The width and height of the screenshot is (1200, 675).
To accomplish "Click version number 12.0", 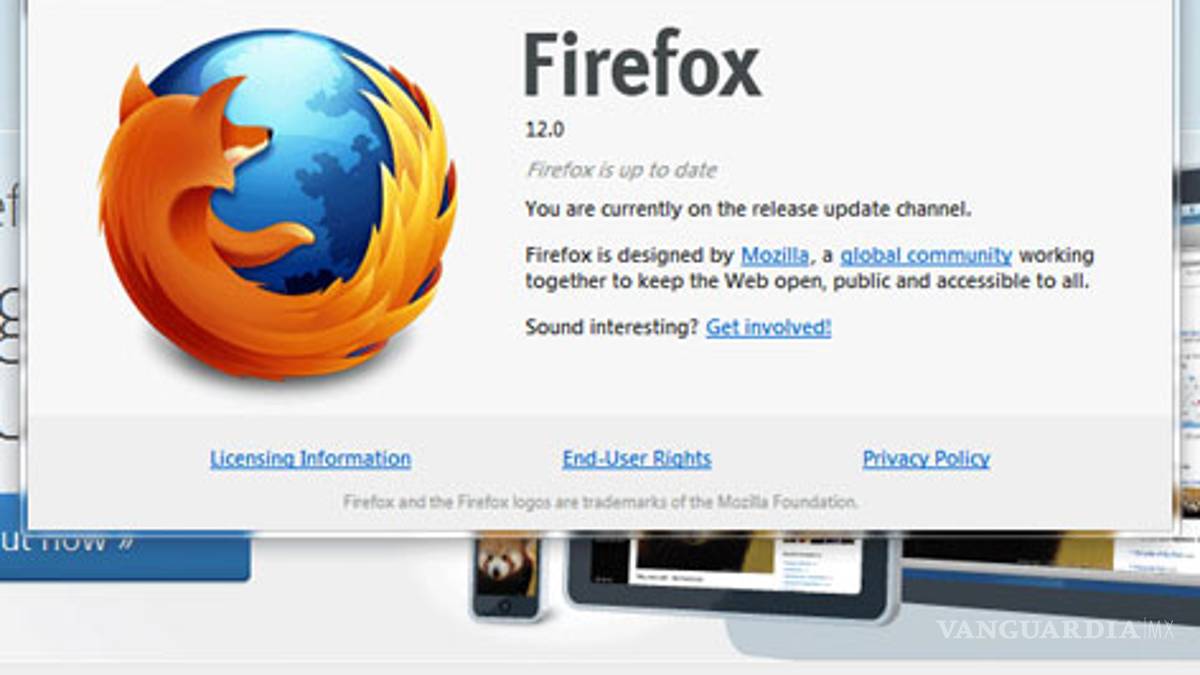I will [x=546, y=129].
